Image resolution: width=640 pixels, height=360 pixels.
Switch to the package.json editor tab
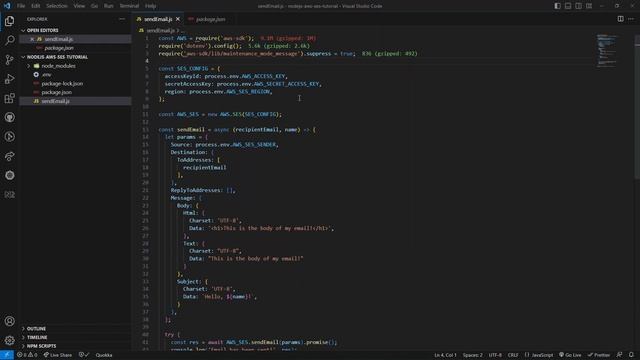point(210,19)
